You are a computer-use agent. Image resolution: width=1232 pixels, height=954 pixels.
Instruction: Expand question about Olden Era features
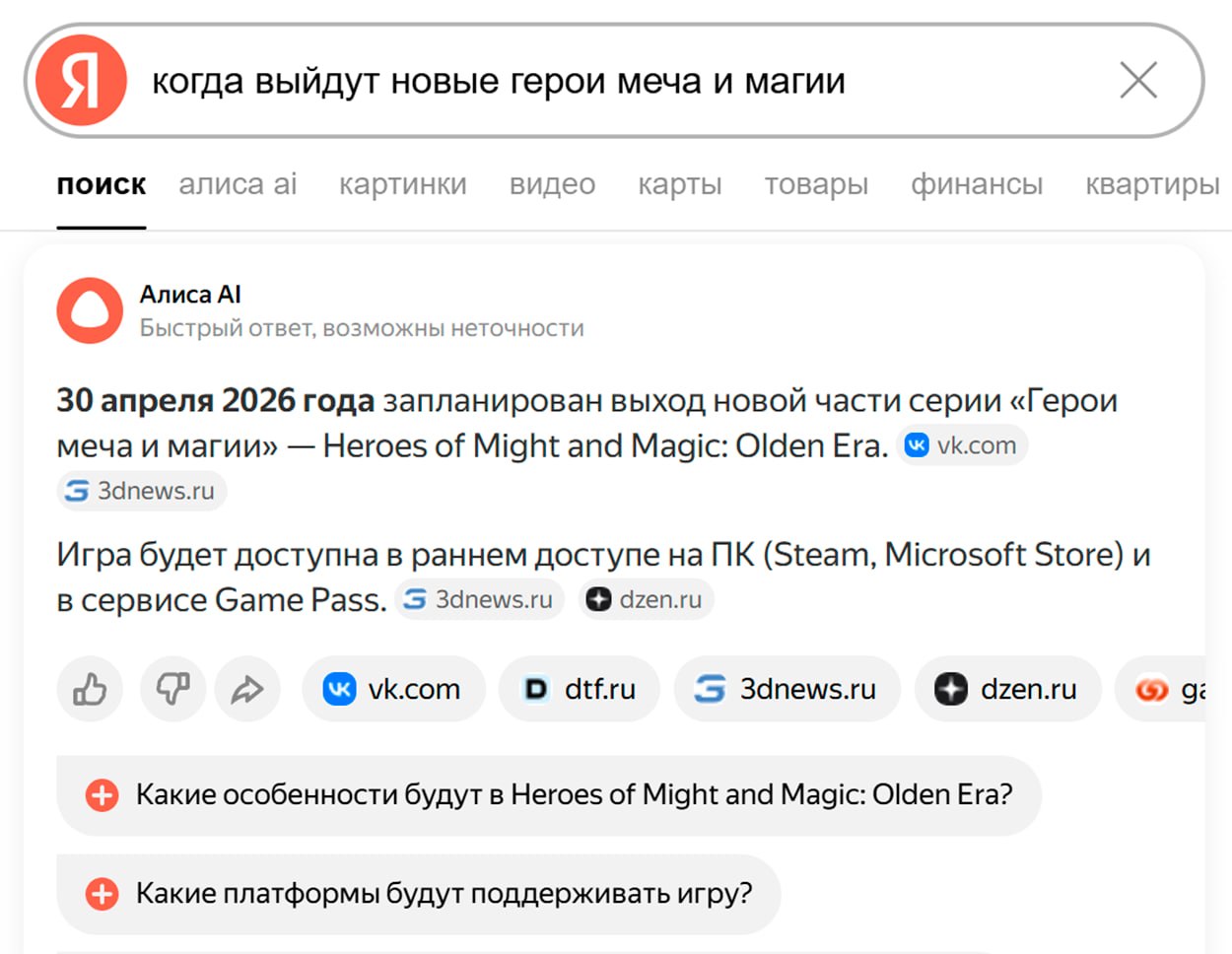pyautogui.click(x=548, y=795)
